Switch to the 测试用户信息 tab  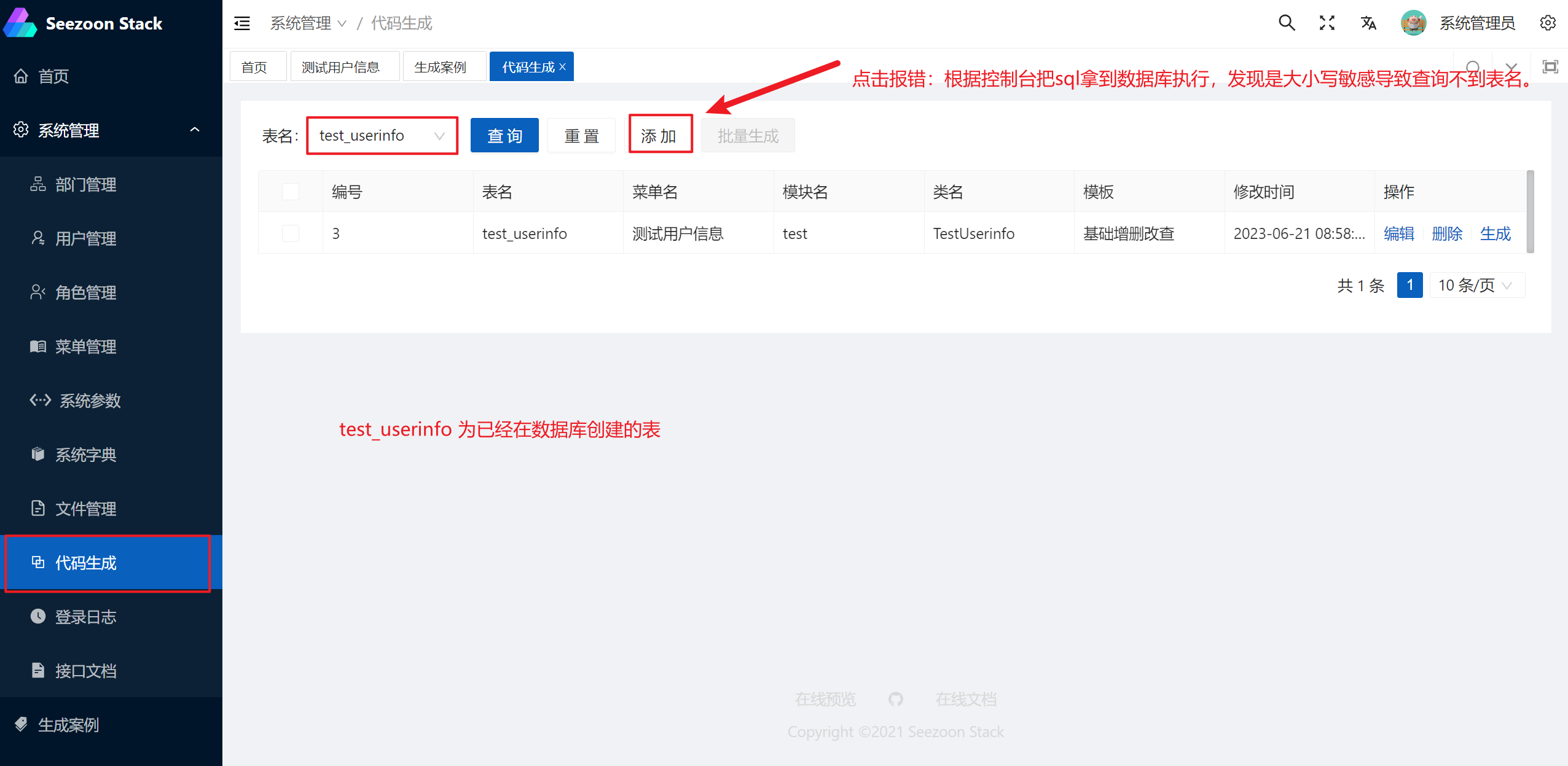(341, 67)
